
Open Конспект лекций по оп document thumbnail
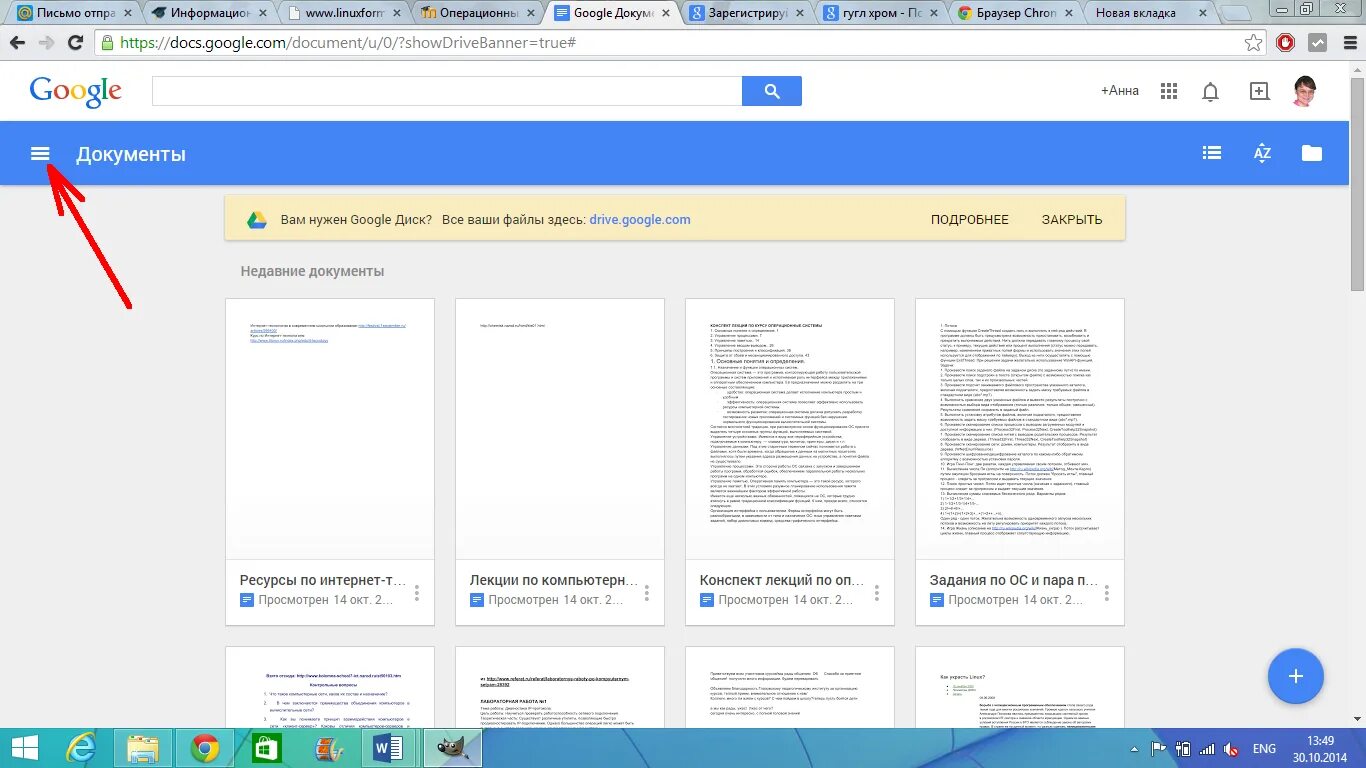click(790, 429)
